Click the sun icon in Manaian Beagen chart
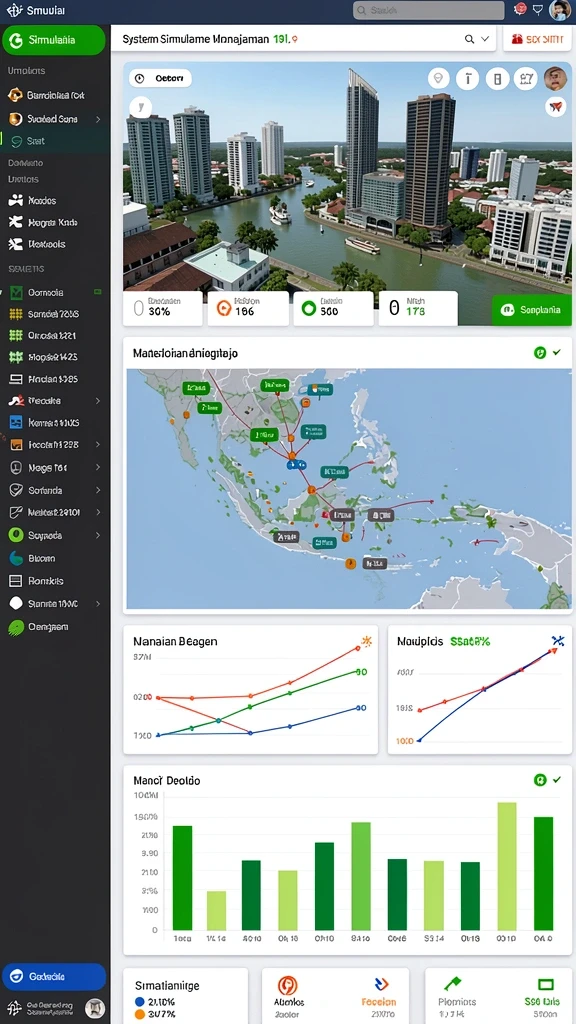576x1024 pixels. pyautogui.click(x=366, y=641)
